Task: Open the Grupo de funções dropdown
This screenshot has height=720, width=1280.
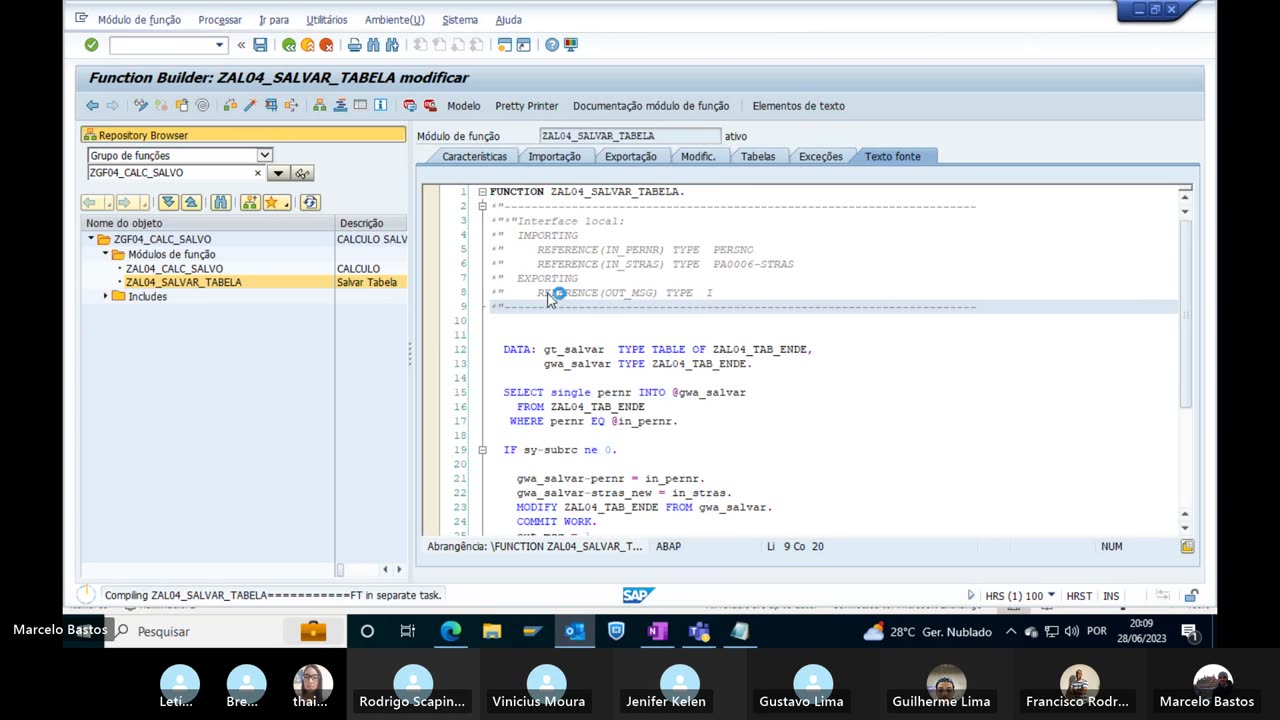Action: point(264,155)
